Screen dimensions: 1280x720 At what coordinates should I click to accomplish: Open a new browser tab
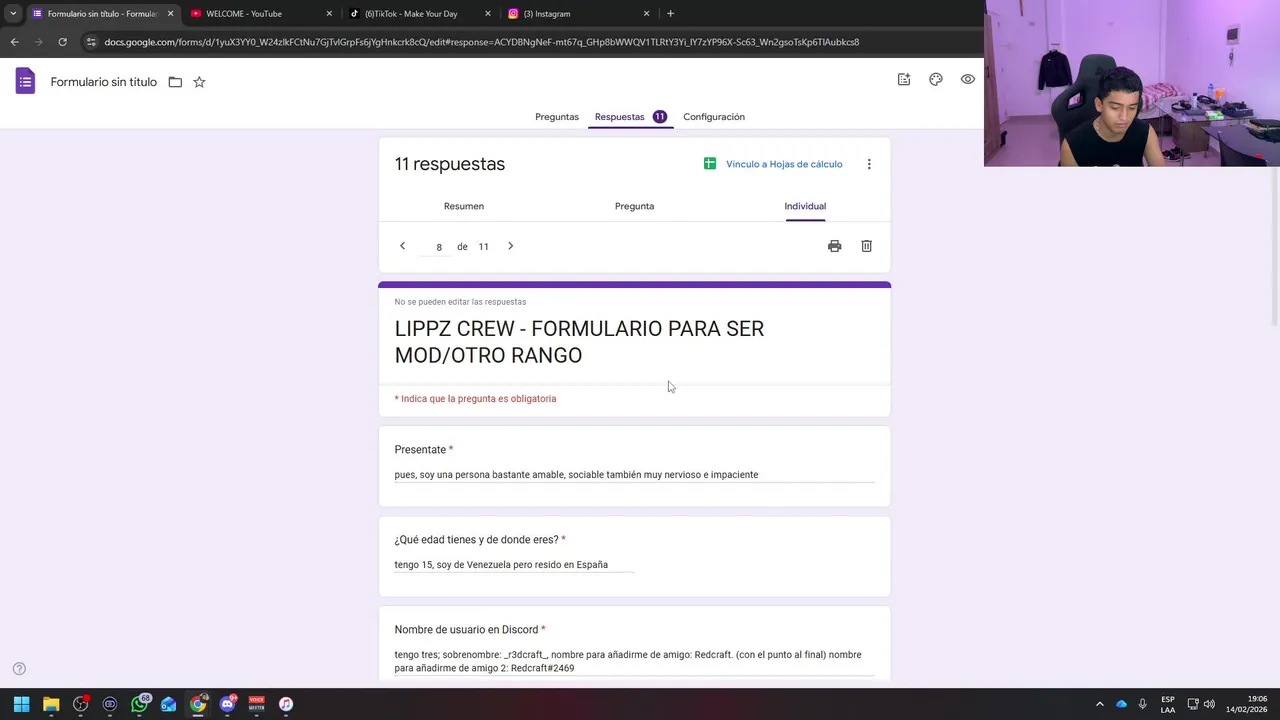tap(670, 14)
